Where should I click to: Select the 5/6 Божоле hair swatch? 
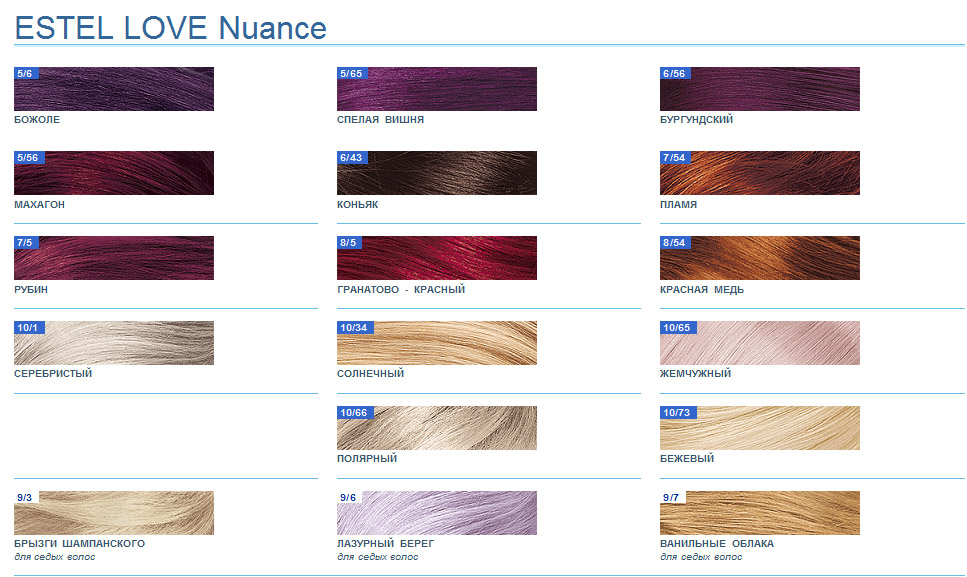pyautogui.click(x=114, y=89)
